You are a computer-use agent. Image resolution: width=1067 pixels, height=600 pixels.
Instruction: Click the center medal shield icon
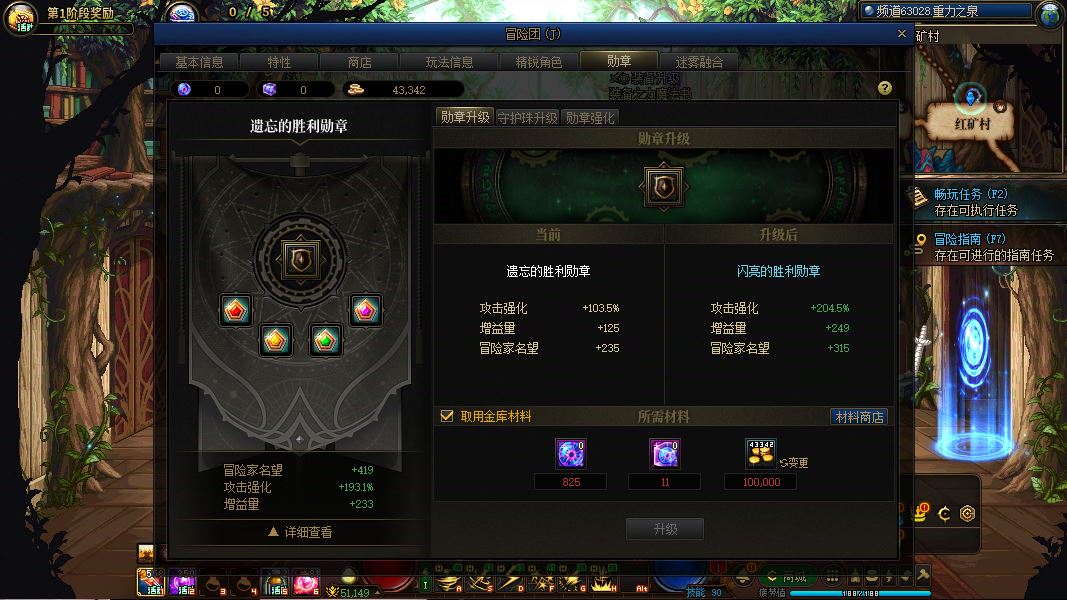pos(300,259)
